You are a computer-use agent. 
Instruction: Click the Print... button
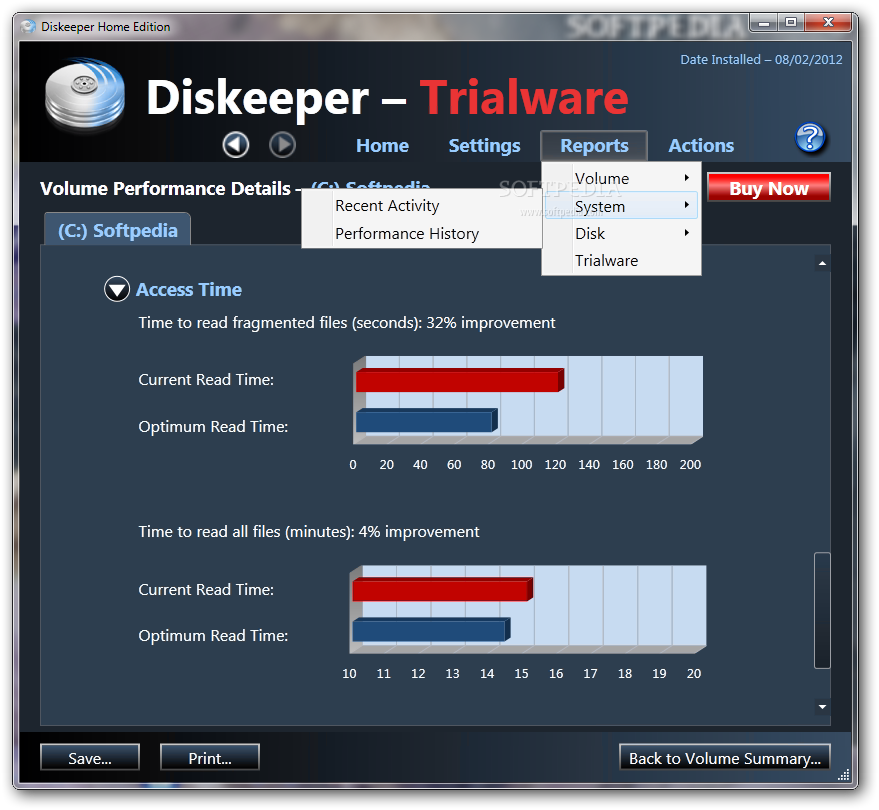click(210, 757)
